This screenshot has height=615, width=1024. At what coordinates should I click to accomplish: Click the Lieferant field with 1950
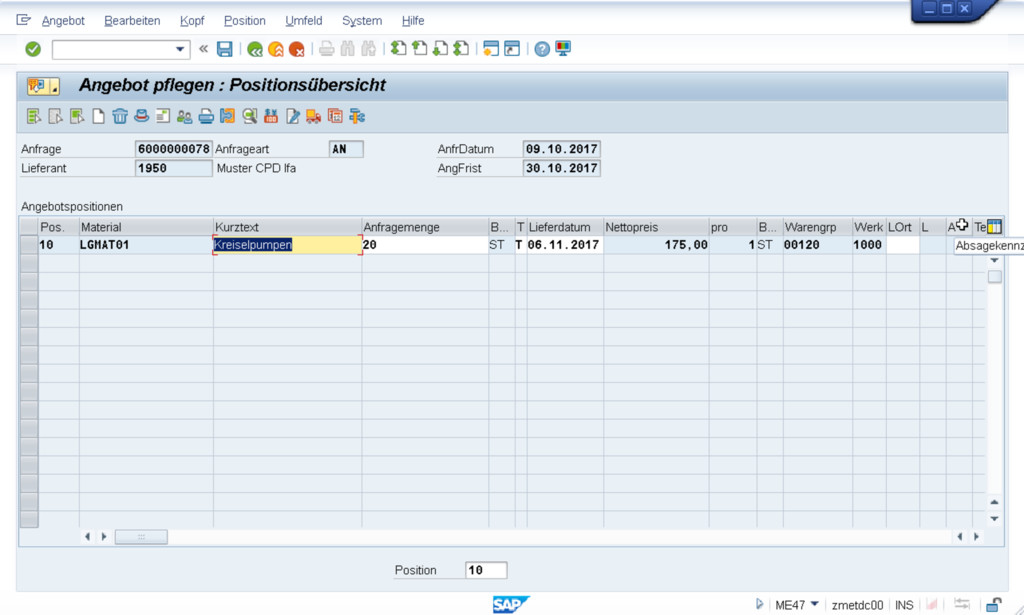pos(174,168)
